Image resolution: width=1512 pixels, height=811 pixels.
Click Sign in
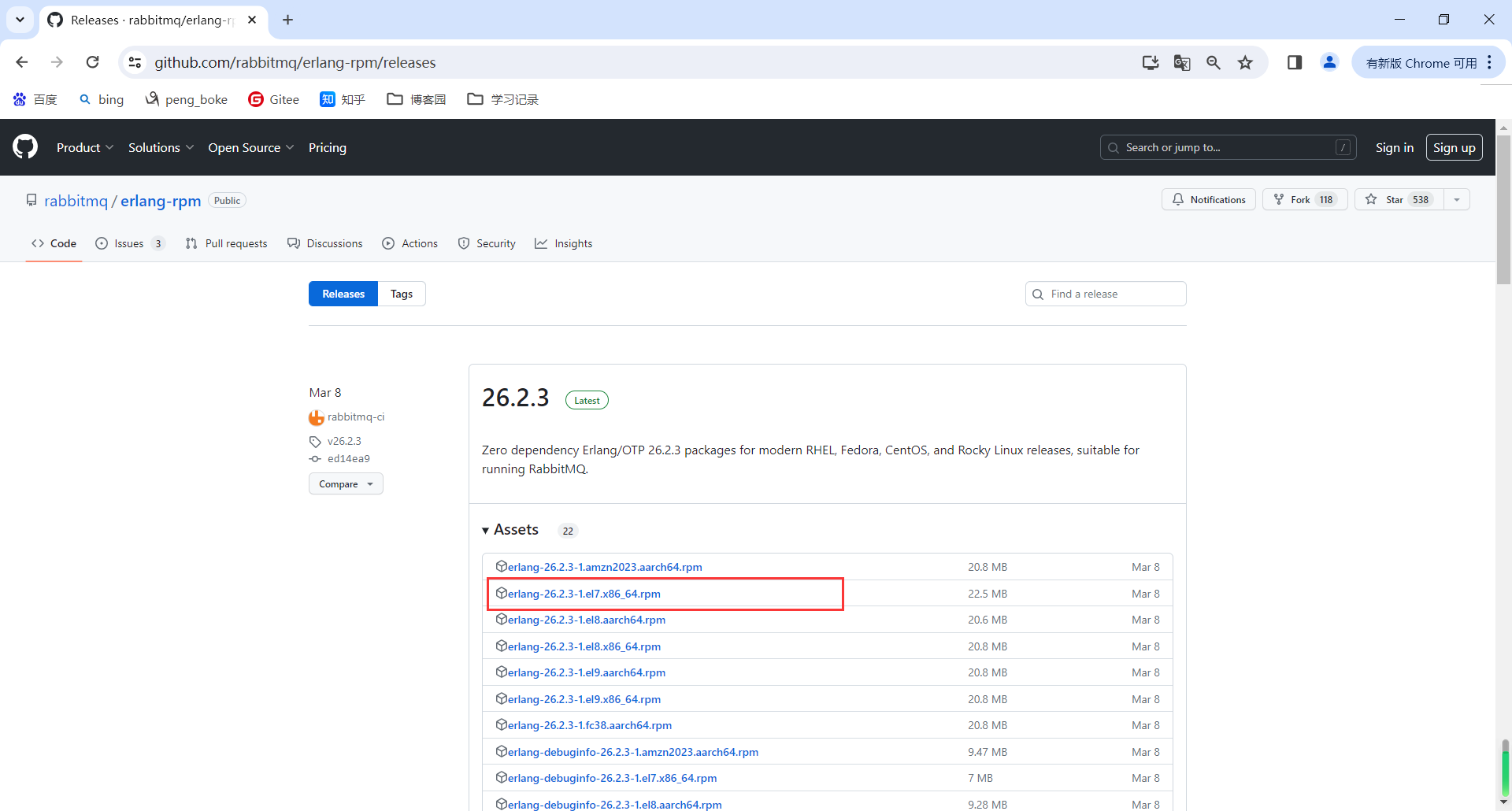click(x=1394, y=147)
